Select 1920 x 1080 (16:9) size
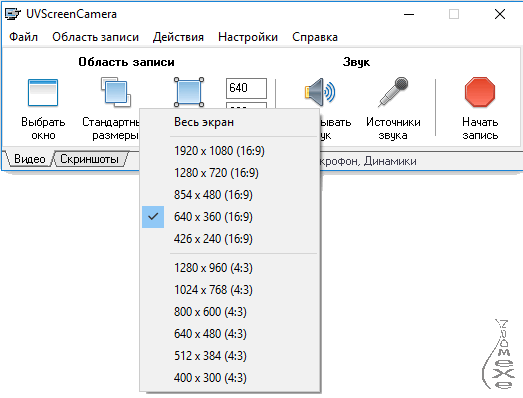Viewport: 523px width, 398px height. (230, 151)
